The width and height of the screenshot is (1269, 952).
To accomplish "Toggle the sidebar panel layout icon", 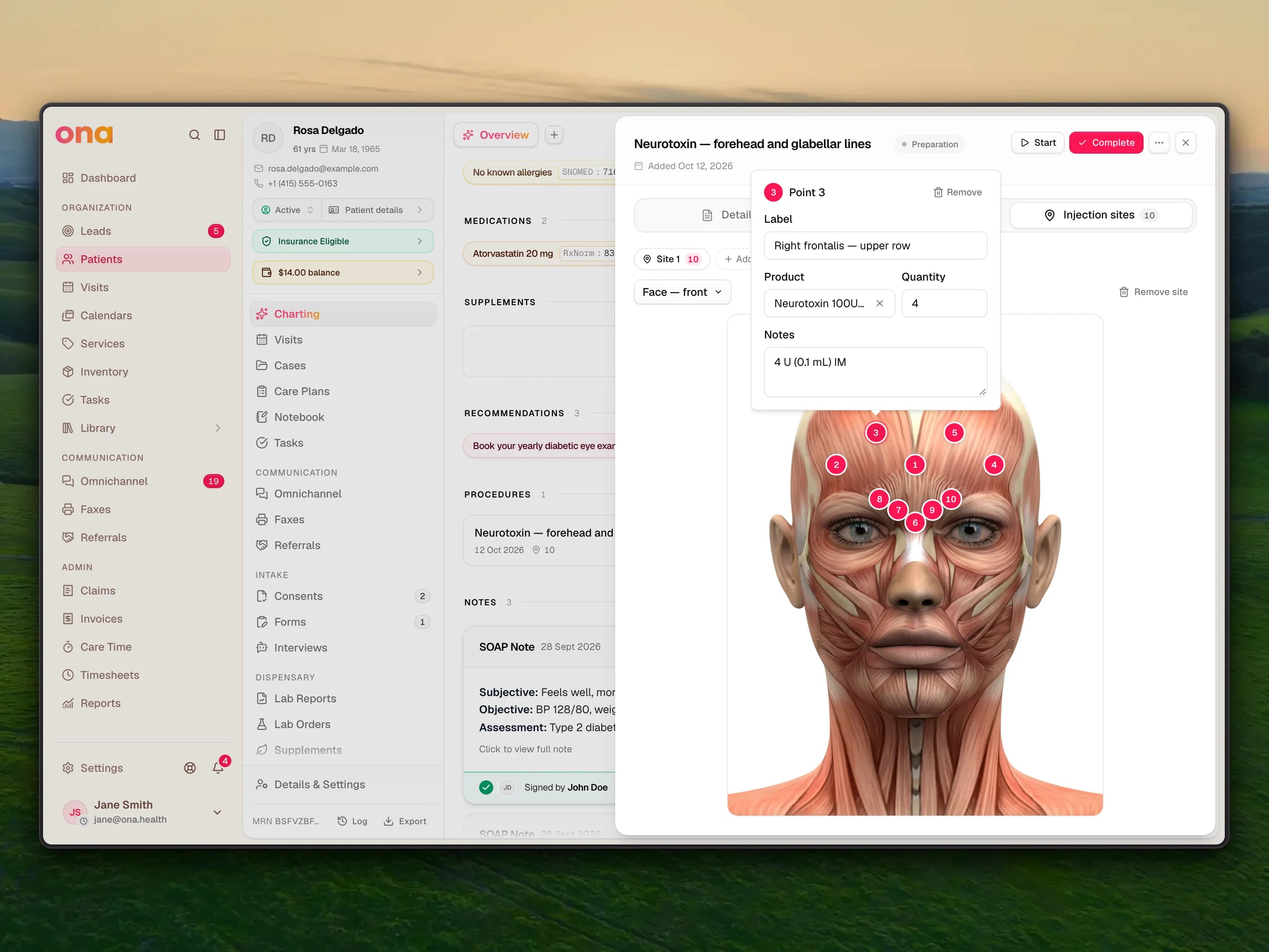I will pos(220,135).
